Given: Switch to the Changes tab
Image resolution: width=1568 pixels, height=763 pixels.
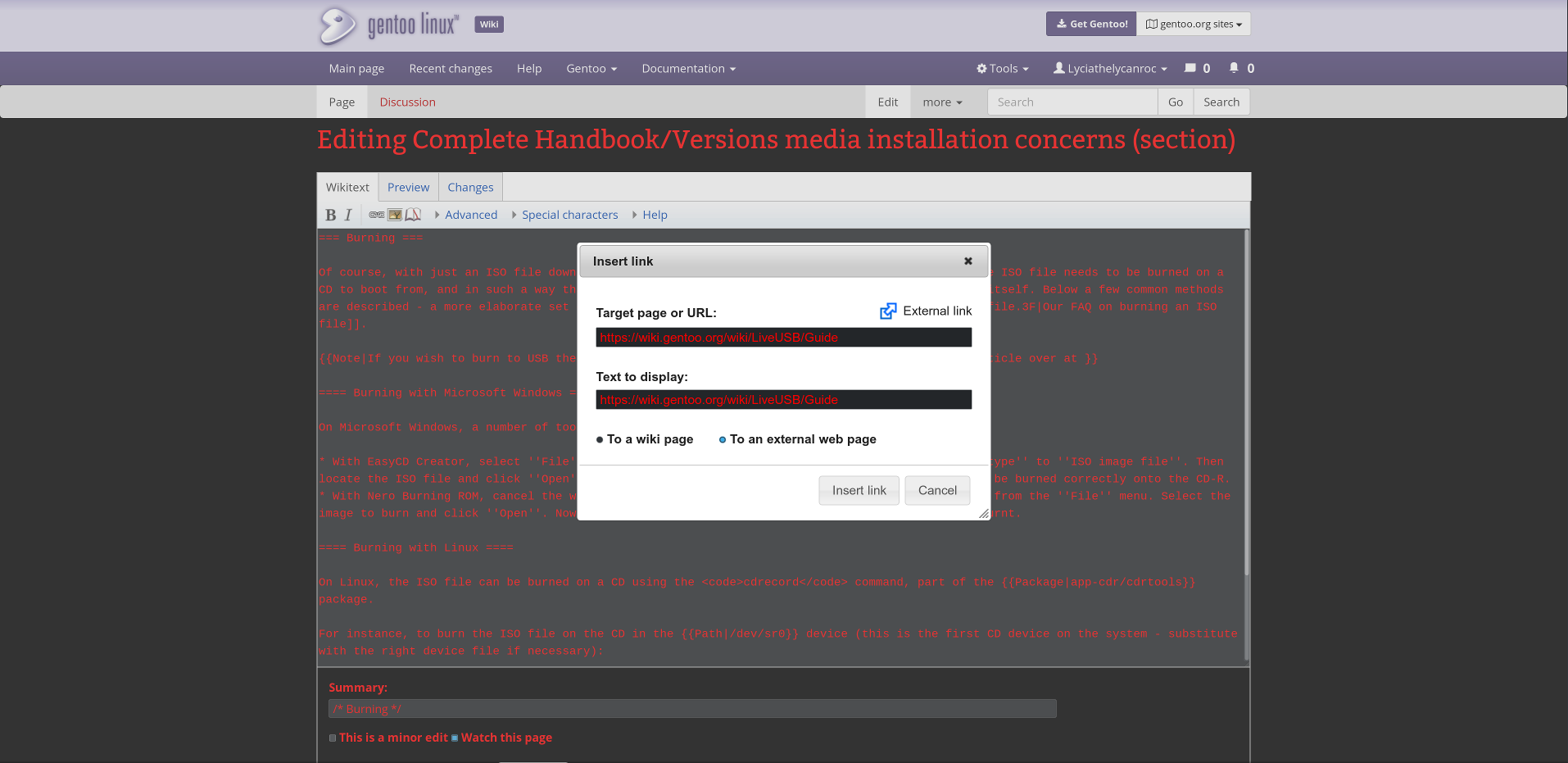Looking at the screenshot, I should pyautogui.click(x=470, y=188).
